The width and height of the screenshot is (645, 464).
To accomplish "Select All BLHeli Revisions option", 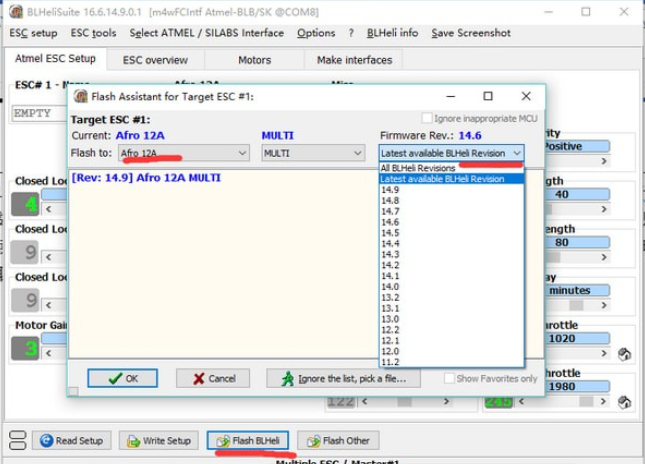I will [451, 168].
